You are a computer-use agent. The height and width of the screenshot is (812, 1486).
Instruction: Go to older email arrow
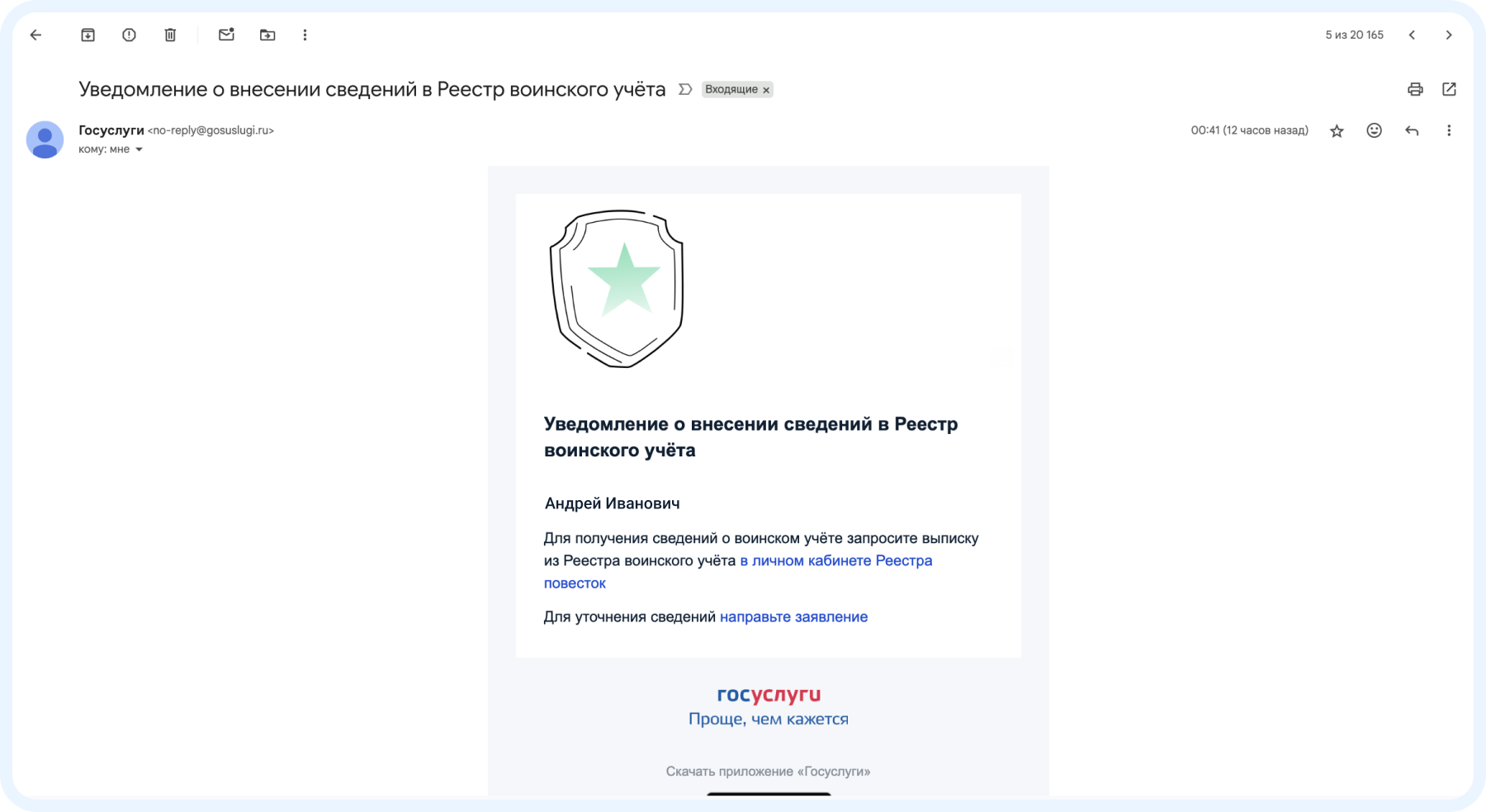(1449, 35)
